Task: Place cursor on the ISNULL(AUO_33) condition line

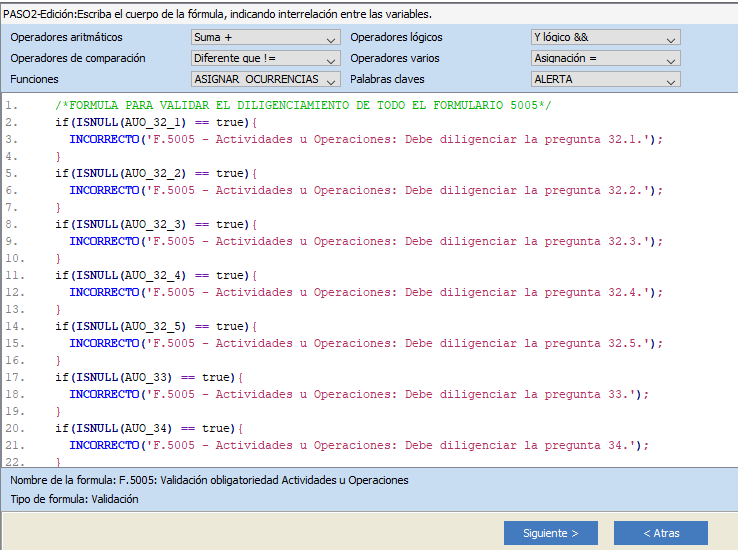Action: coord(148,377)
